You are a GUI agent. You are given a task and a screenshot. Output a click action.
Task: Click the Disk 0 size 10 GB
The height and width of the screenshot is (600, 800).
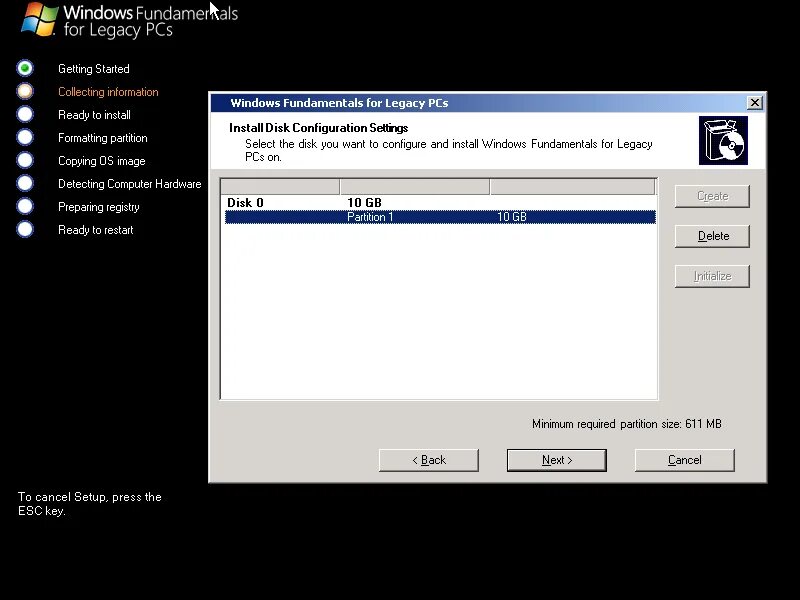click(x=364, y=203)
